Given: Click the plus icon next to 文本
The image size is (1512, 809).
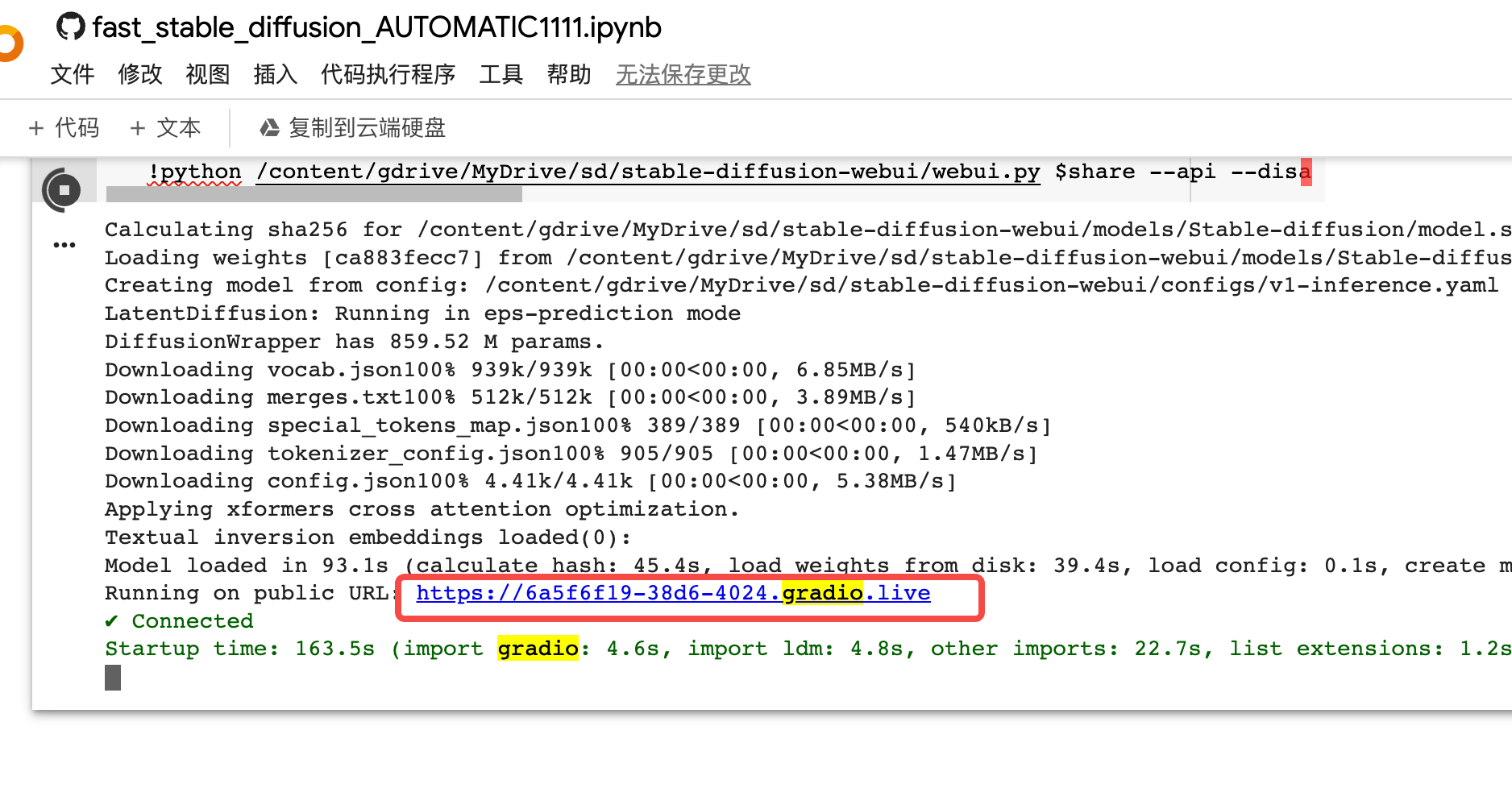Looking at the screenshot, I should pyautogui.click(x=136, y=127).
